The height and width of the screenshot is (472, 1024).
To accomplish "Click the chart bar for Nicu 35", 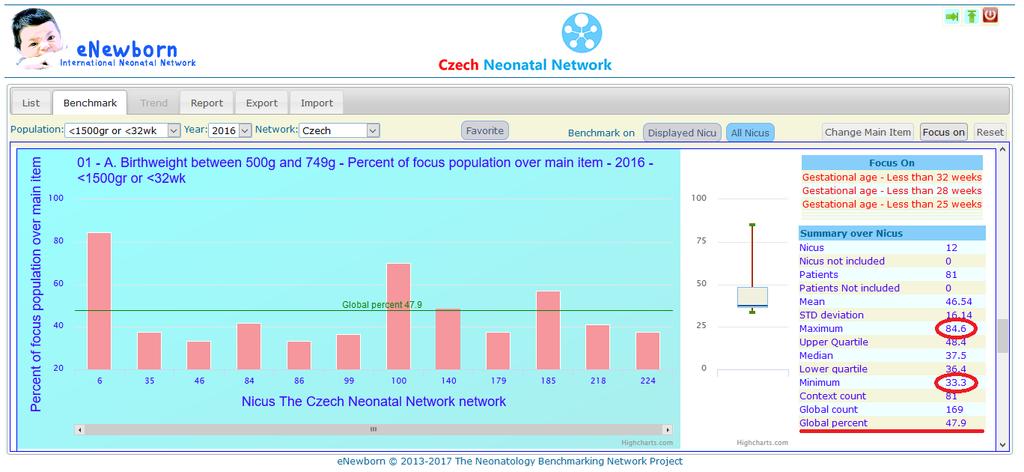I will click(x=149, y=351).
